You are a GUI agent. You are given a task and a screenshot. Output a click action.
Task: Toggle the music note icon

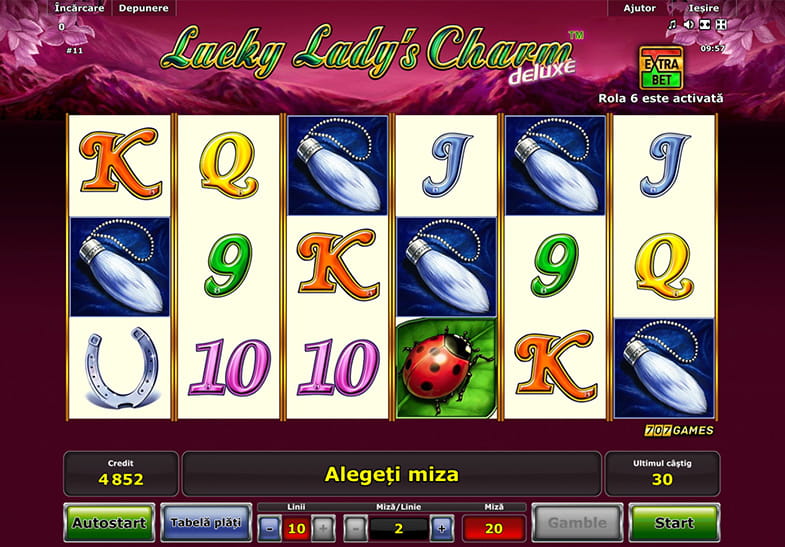point(672,25)
